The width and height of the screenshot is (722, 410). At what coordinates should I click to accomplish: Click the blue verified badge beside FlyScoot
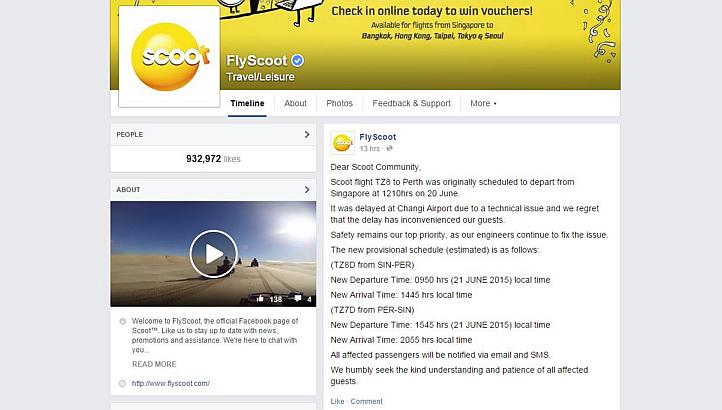[297, 60]
